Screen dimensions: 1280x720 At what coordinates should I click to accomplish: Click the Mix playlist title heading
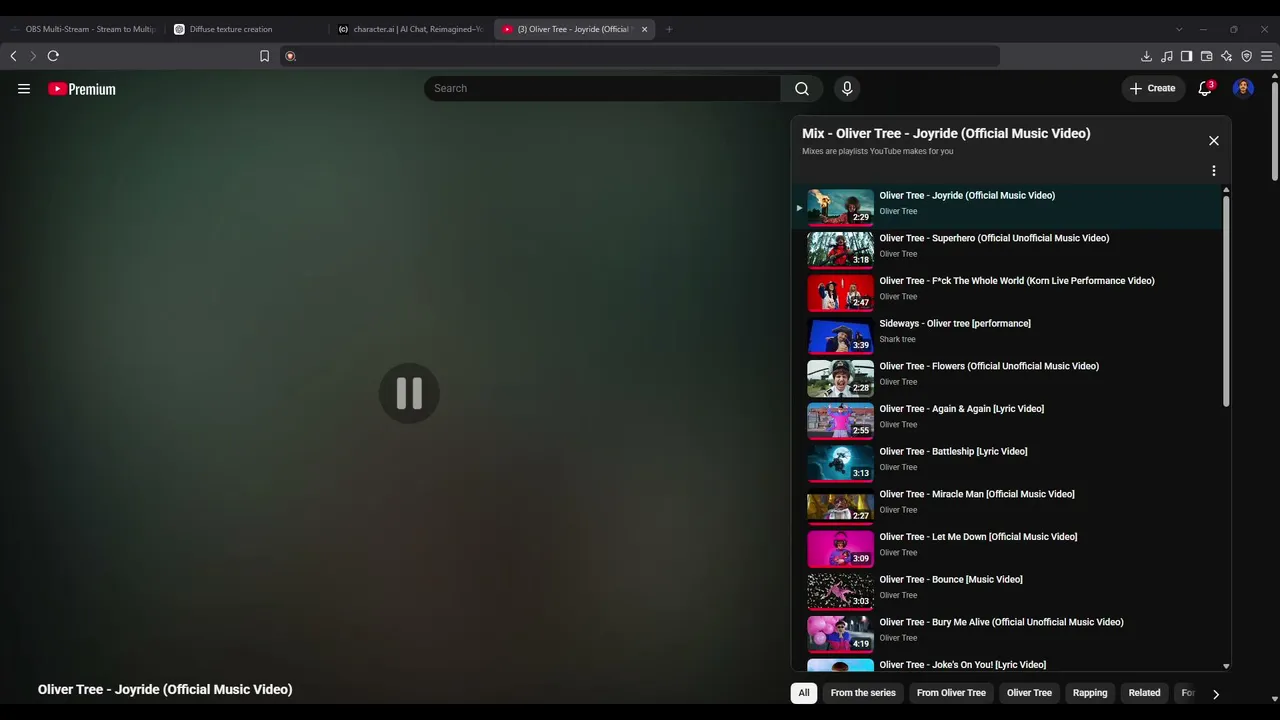tap(946, 134)
